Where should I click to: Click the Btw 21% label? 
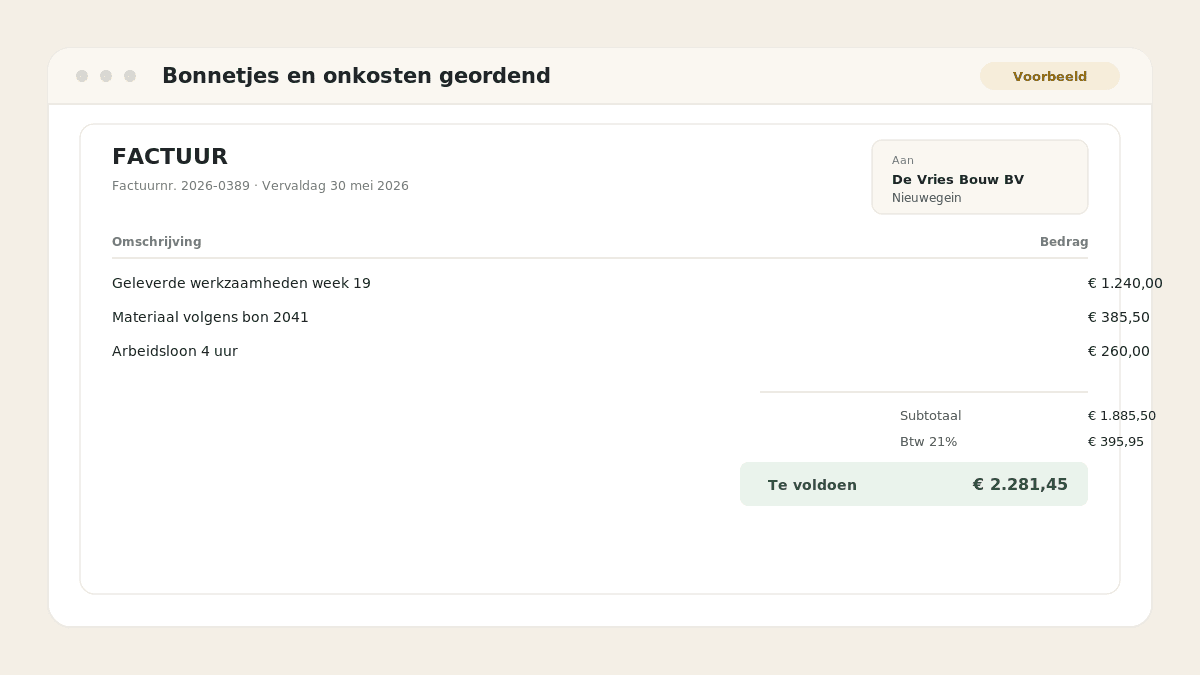(929, 442)
